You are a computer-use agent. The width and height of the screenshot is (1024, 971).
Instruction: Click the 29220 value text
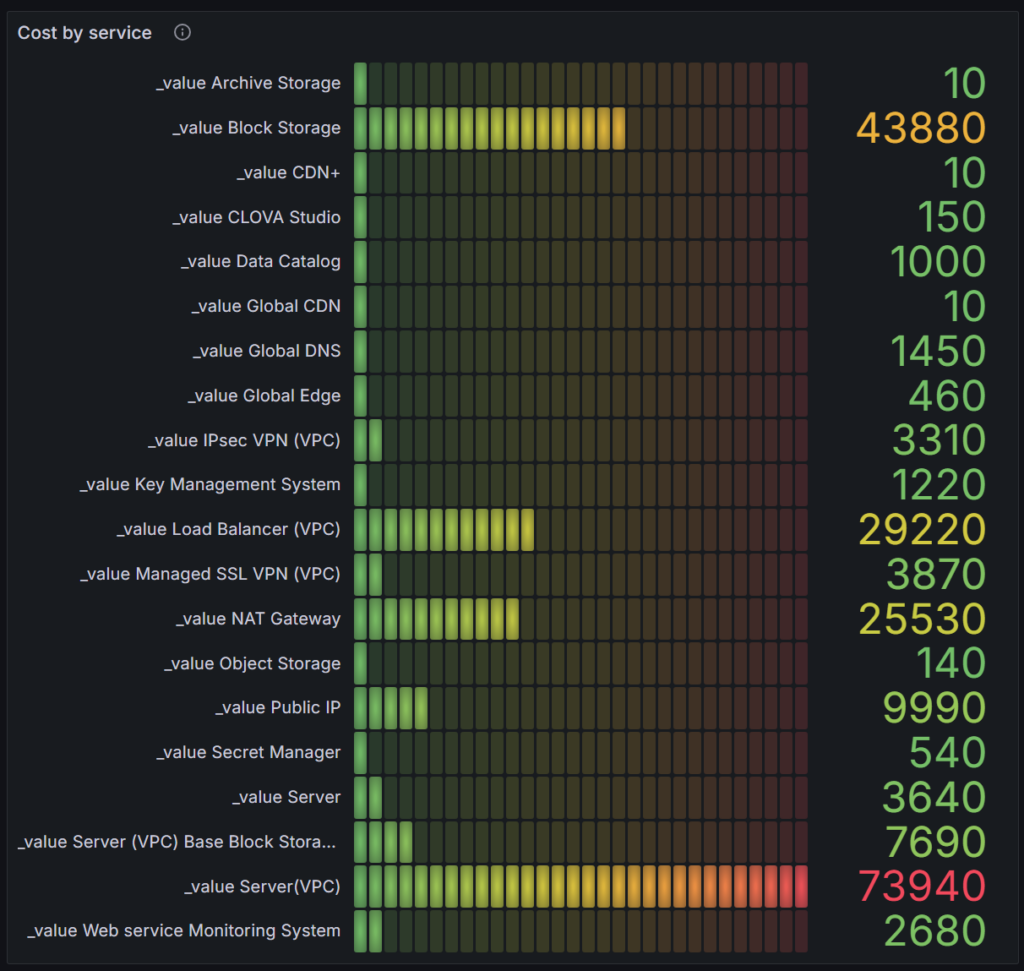click(x=922, y=529)
